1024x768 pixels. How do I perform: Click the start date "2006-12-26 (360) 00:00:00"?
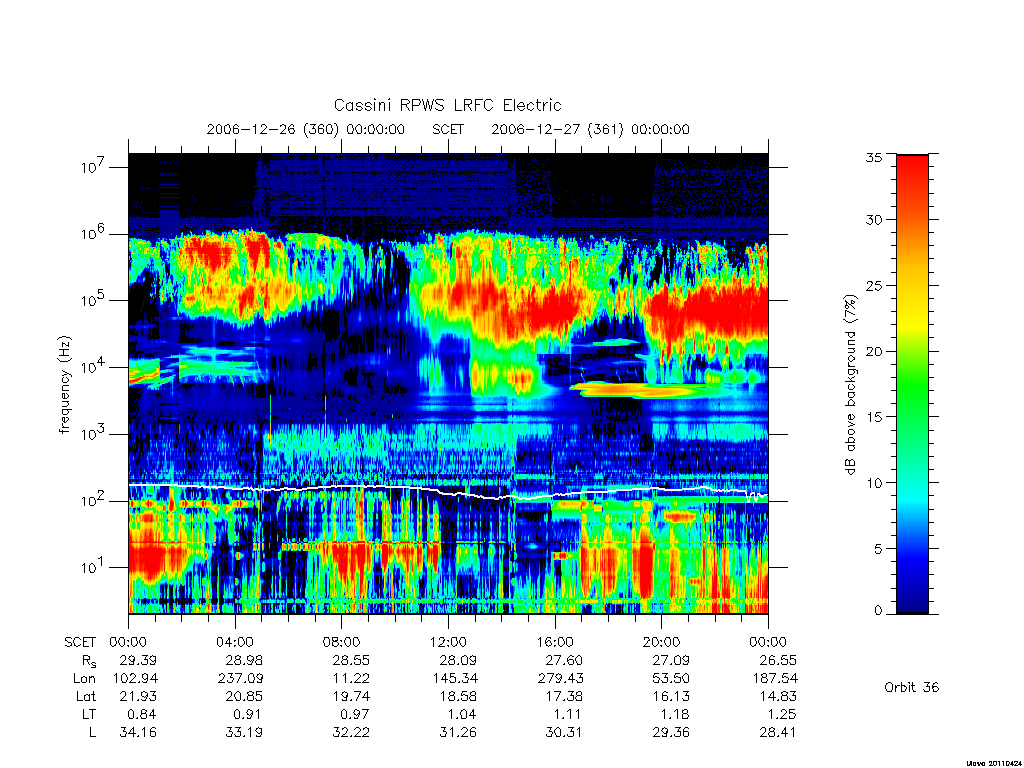[306, 129]
